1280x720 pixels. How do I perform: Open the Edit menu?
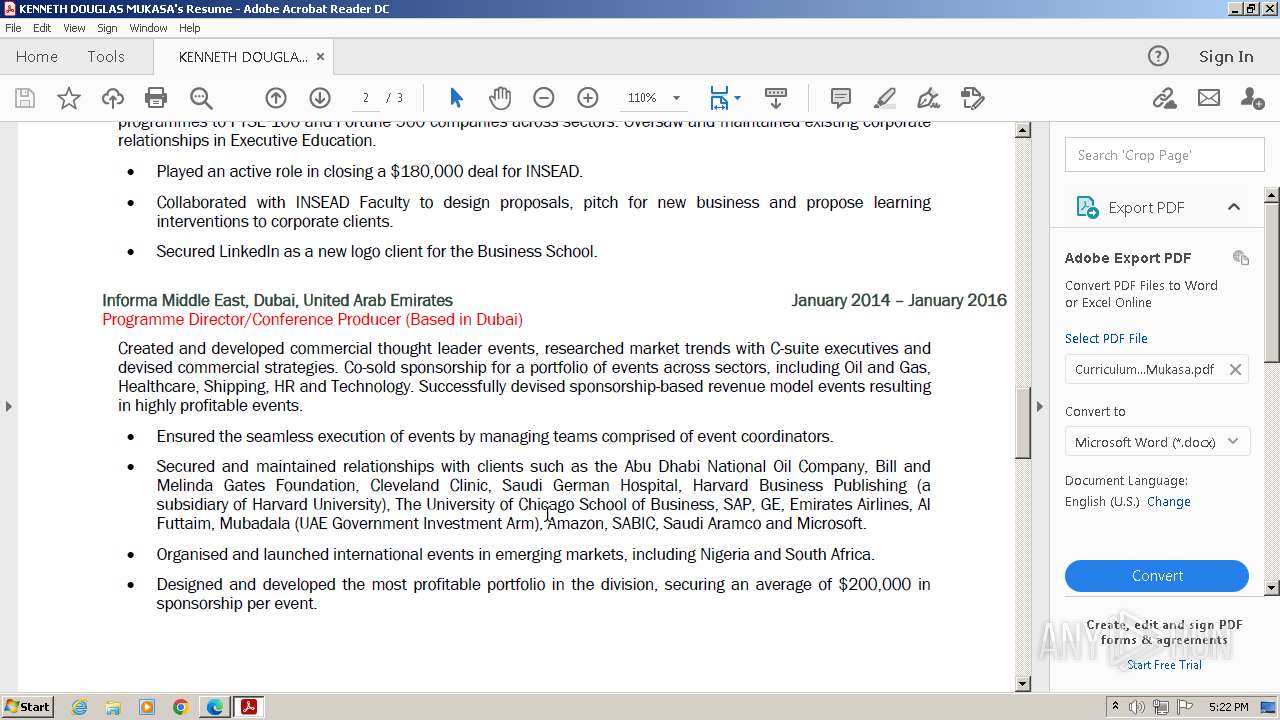click(42, 28)
